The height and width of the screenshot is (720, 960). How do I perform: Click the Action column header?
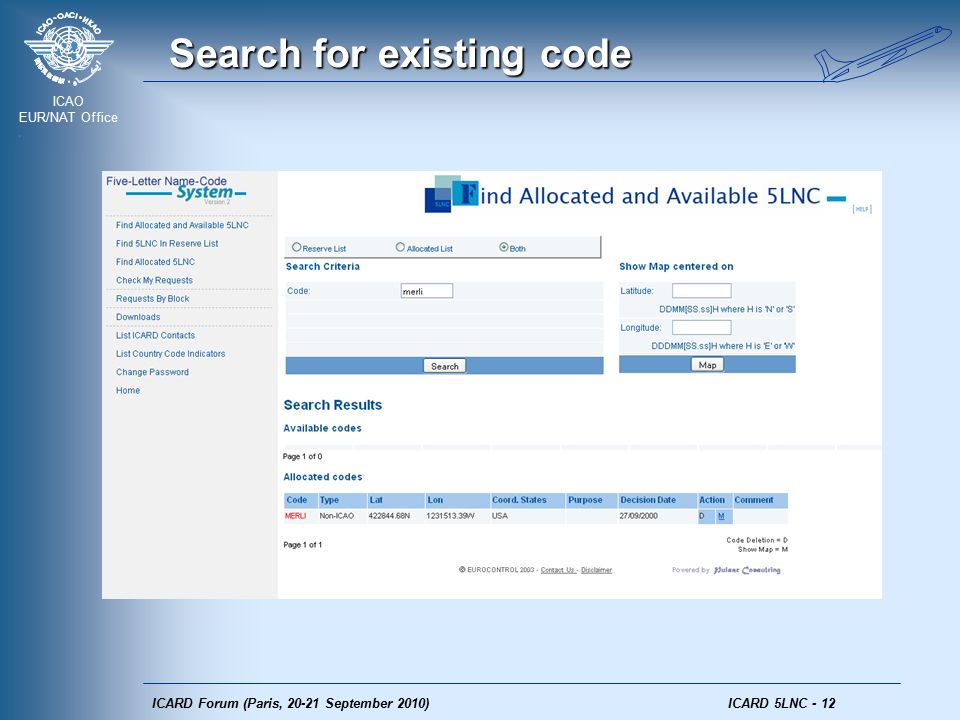tap(714, 500)
